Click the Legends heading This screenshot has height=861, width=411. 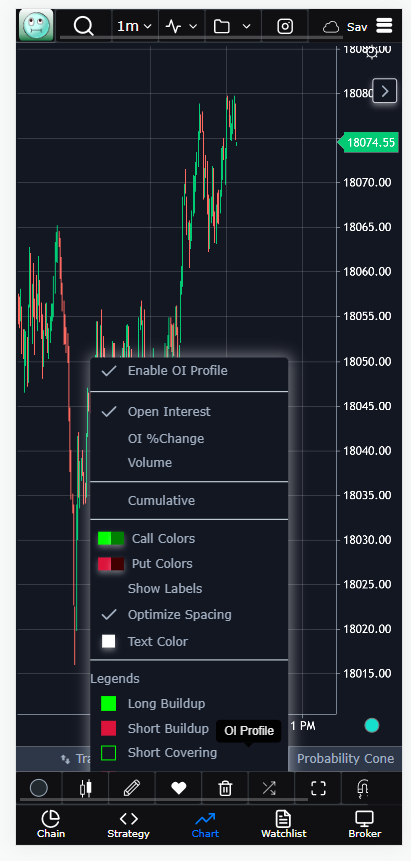(115, 679)
